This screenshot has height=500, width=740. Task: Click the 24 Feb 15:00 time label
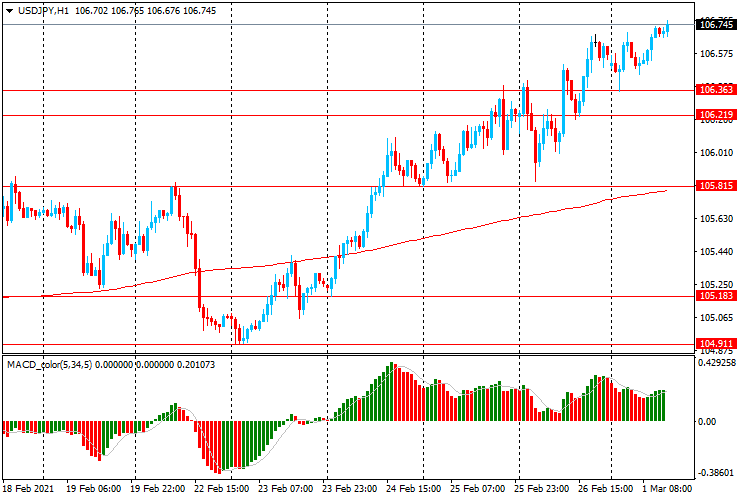tap(414, 488)
